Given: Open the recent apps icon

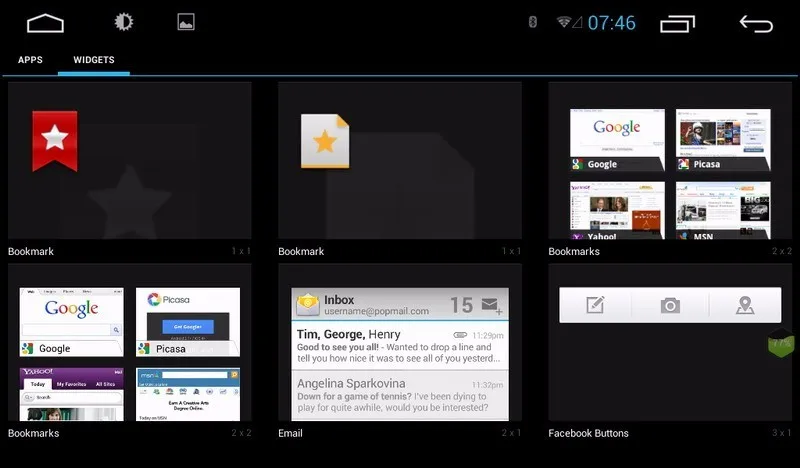Looking at the screenshot, I should pos(678,24).
